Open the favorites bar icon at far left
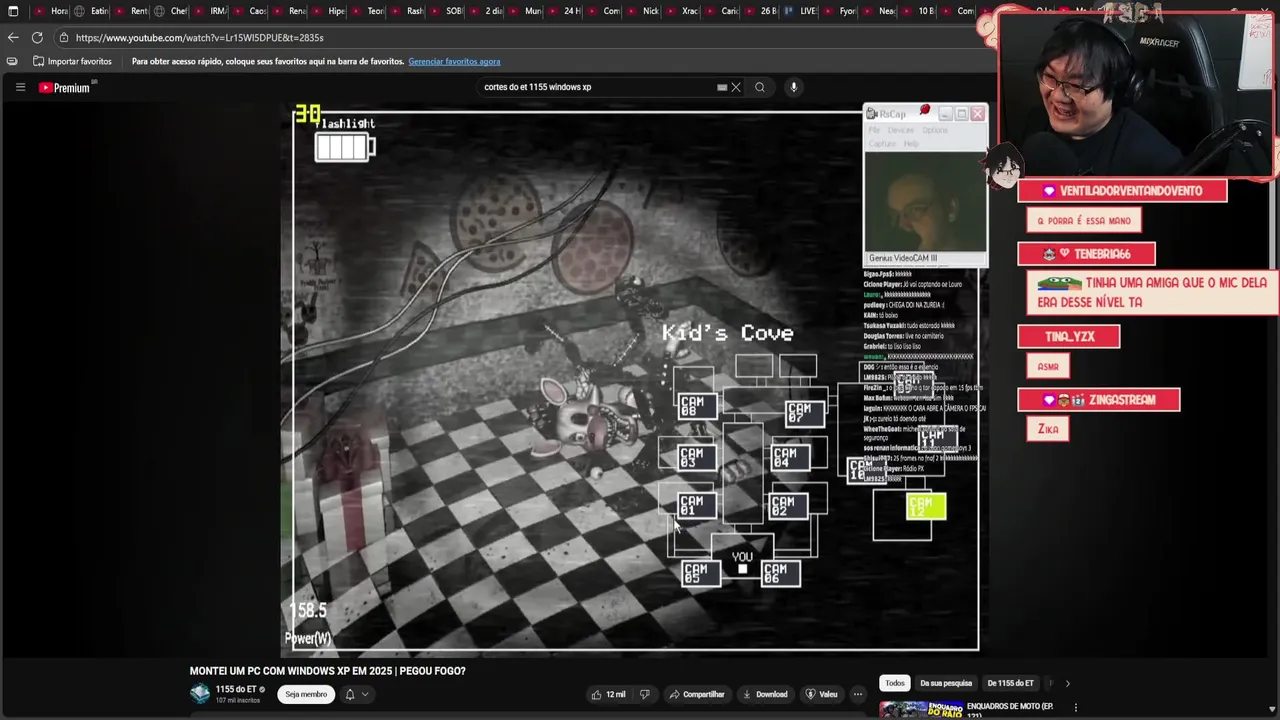Screen dimensions: 1280x720 click(12, 61)
